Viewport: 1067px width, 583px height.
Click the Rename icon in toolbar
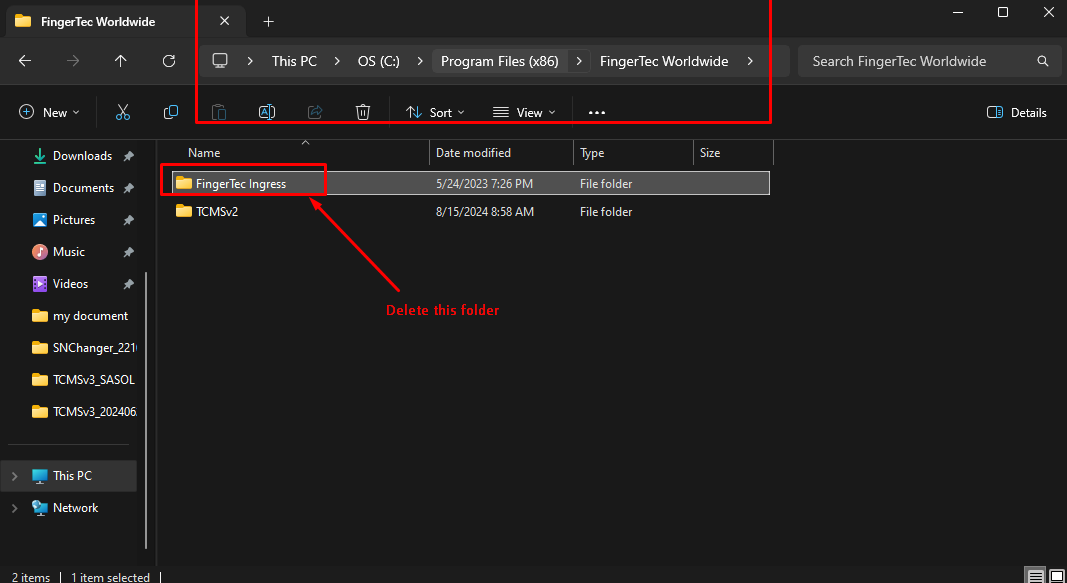click(x=267, y=112)
